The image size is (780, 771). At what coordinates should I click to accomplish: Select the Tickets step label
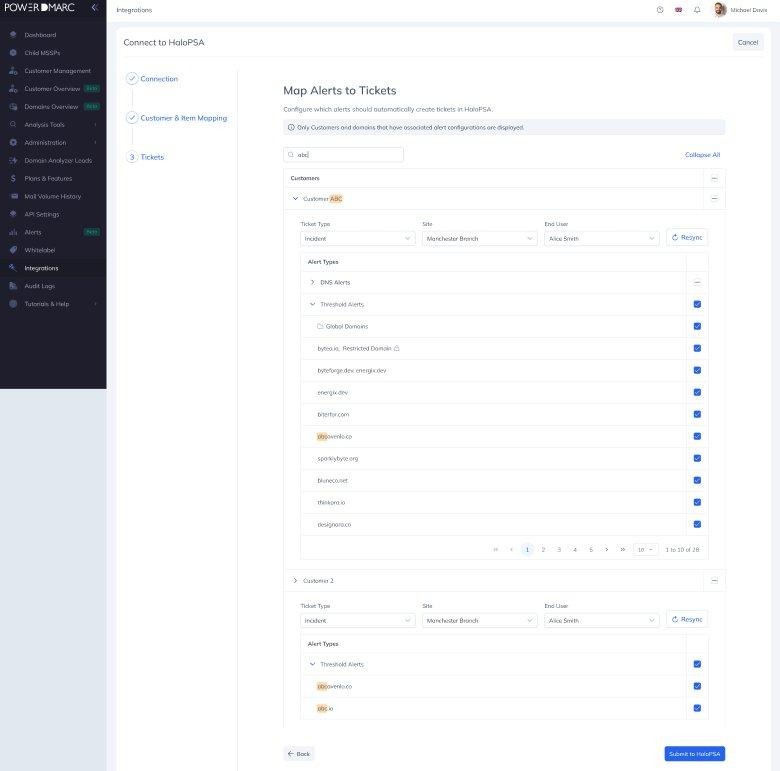[x=152, y=157]
